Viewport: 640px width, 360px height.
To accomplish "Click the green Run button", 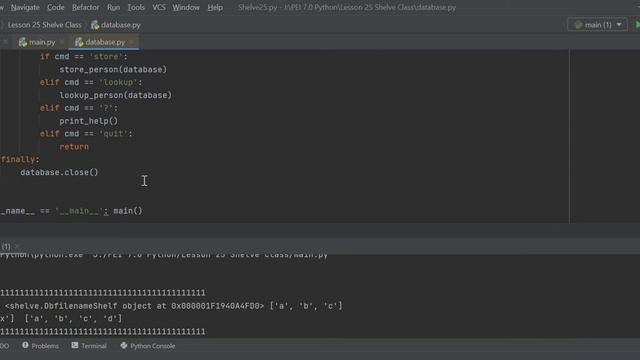I will (637, 25).
